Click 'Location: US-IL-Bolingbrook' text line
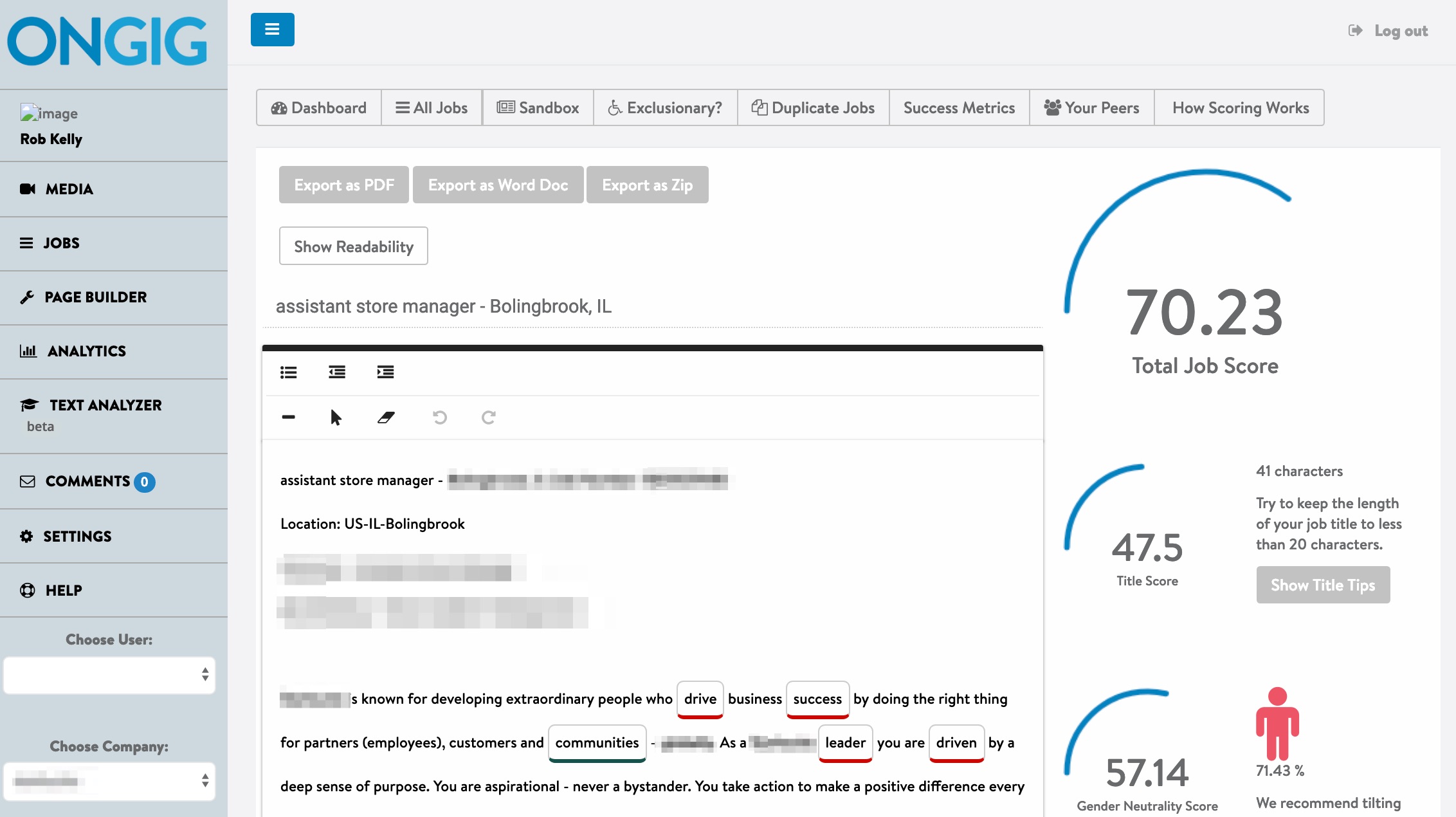 pyautogui.click(x=372, y=524)
